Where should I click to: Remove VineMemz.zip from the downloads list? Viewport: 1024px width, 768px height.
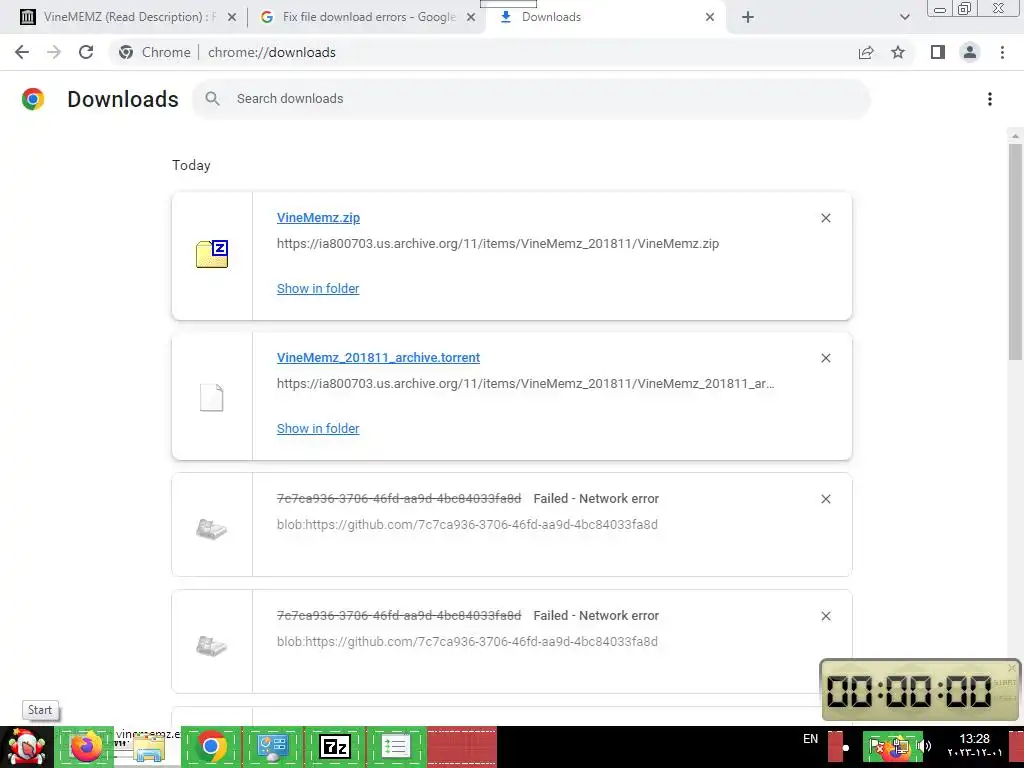(x=825, y=218)
